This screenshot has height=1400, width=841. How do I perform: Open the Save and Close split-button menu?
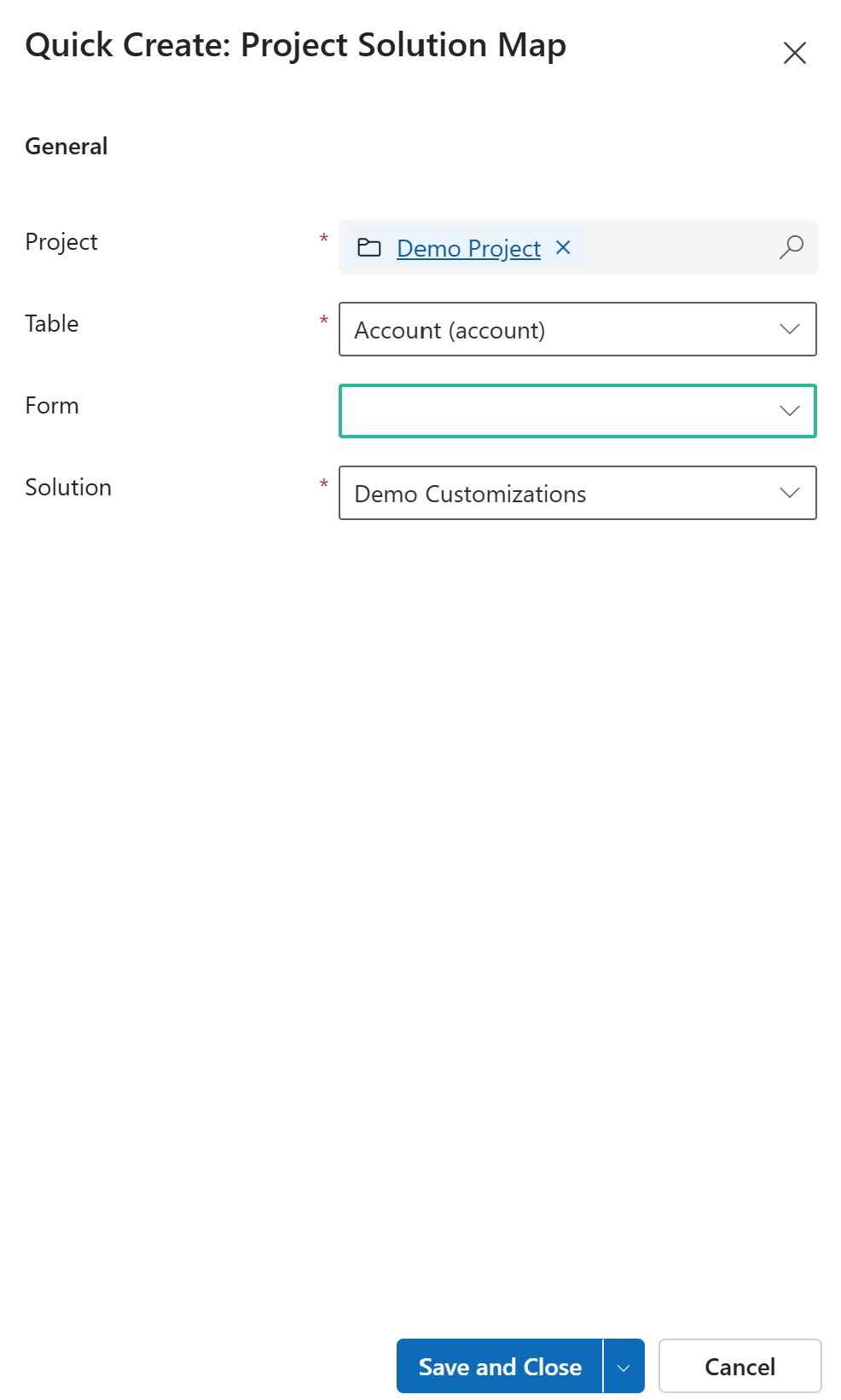(623, 1366)
